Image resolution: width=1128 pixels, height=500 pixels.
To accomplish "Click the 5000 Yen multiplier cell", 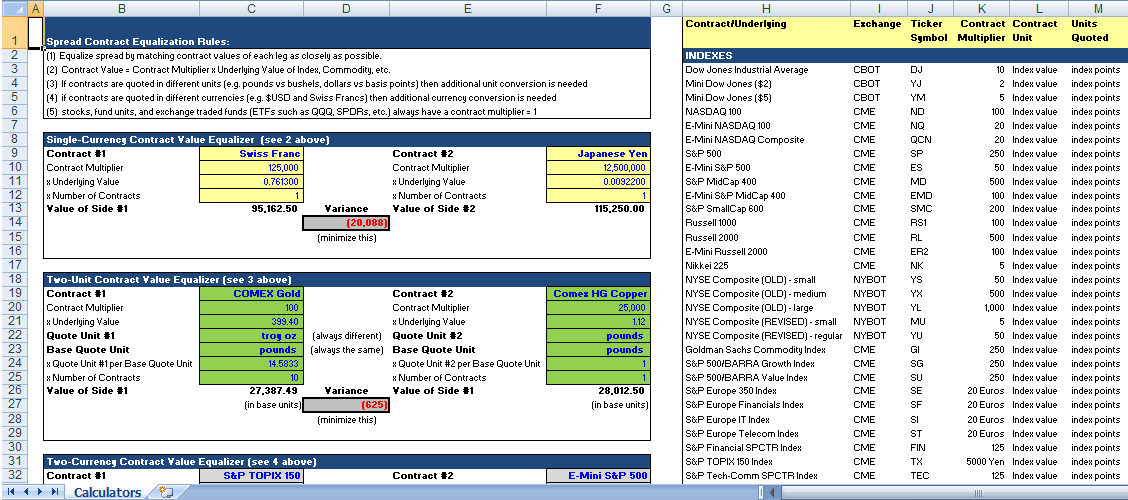I will coord(985,461).
